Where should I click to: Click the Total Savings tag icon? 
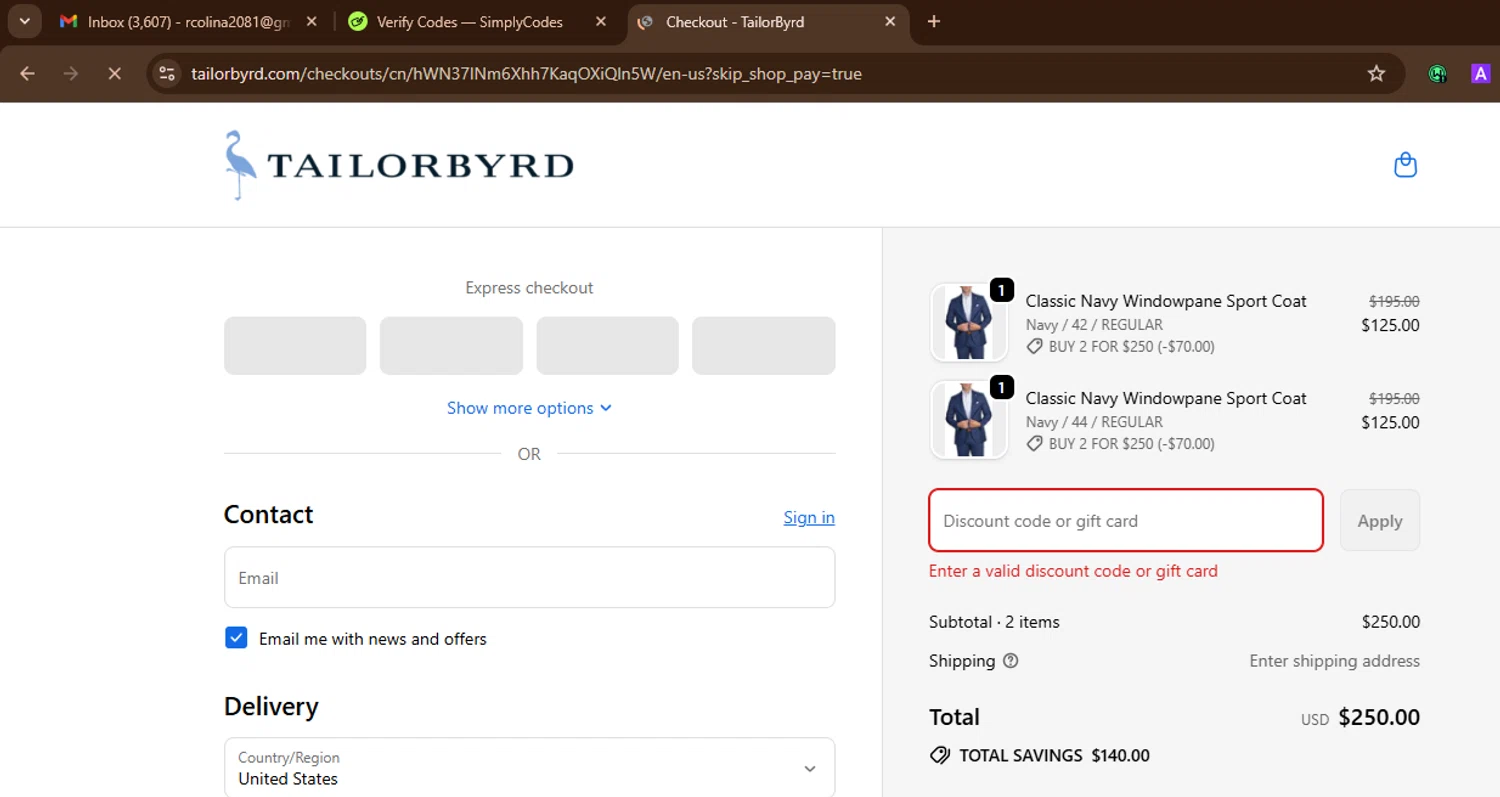coord(940,755)
